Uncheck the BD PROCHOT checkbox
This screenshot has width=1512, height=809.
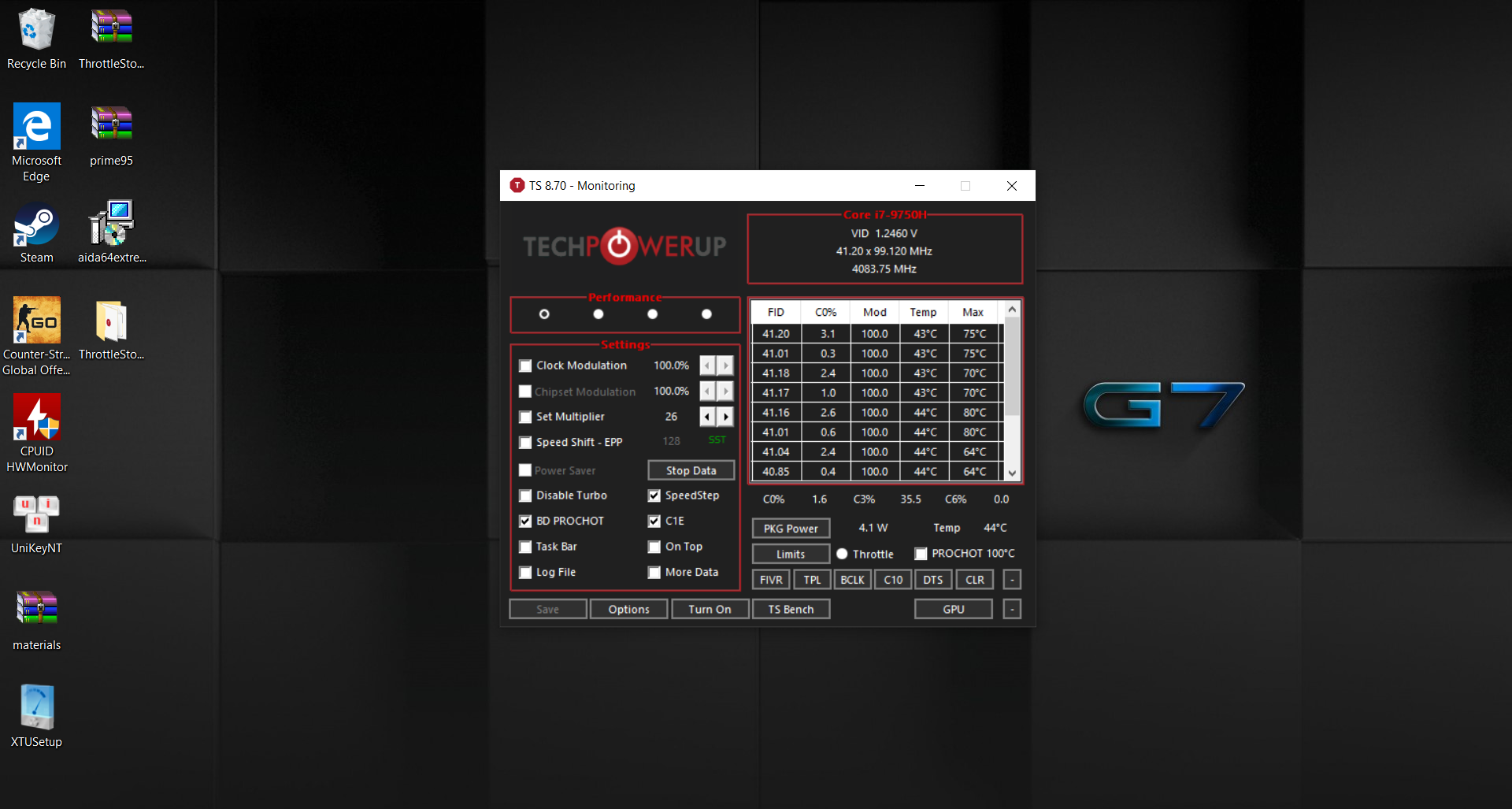[x=525, y=521]
